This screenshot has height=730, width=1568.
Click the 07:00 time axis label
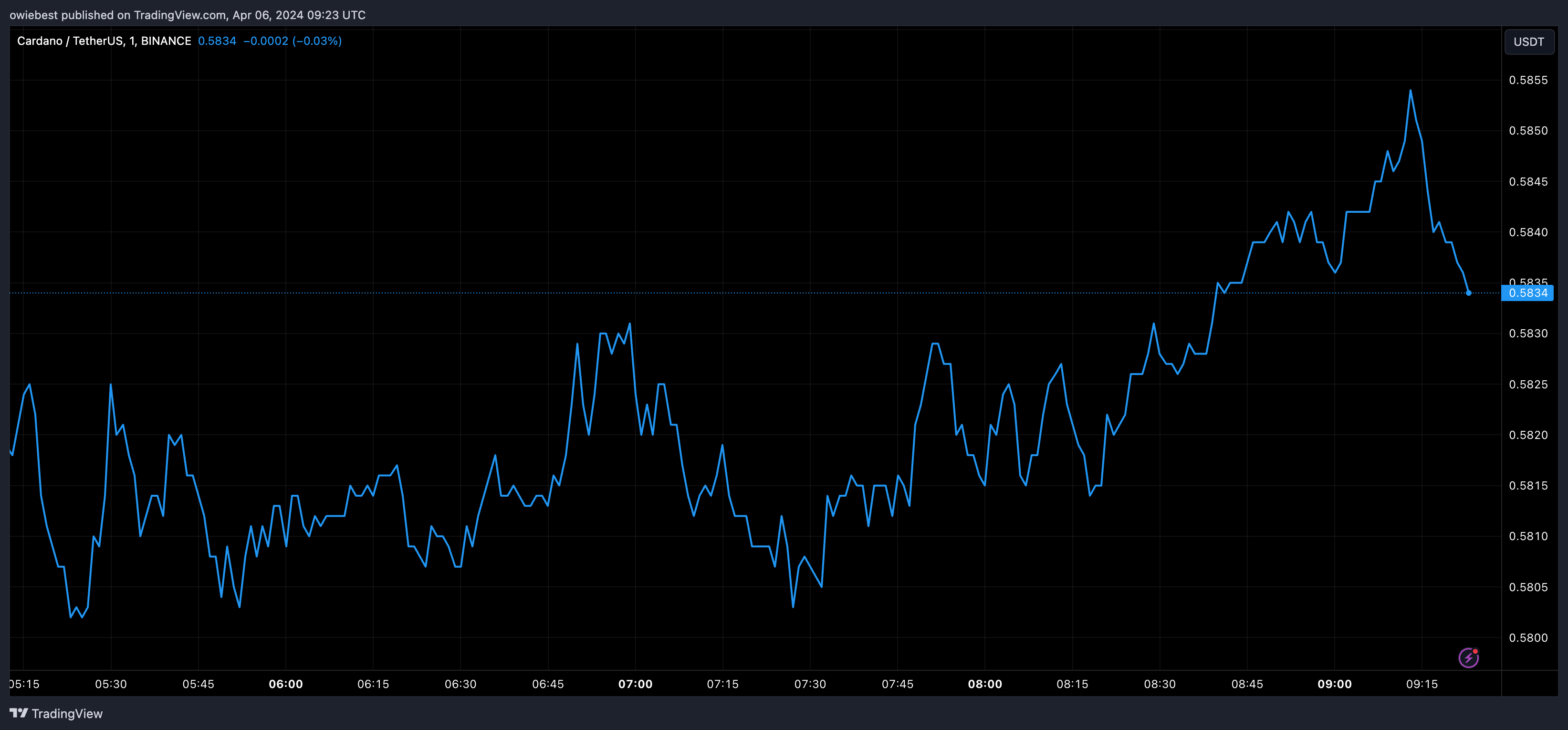tap(636, 684)
